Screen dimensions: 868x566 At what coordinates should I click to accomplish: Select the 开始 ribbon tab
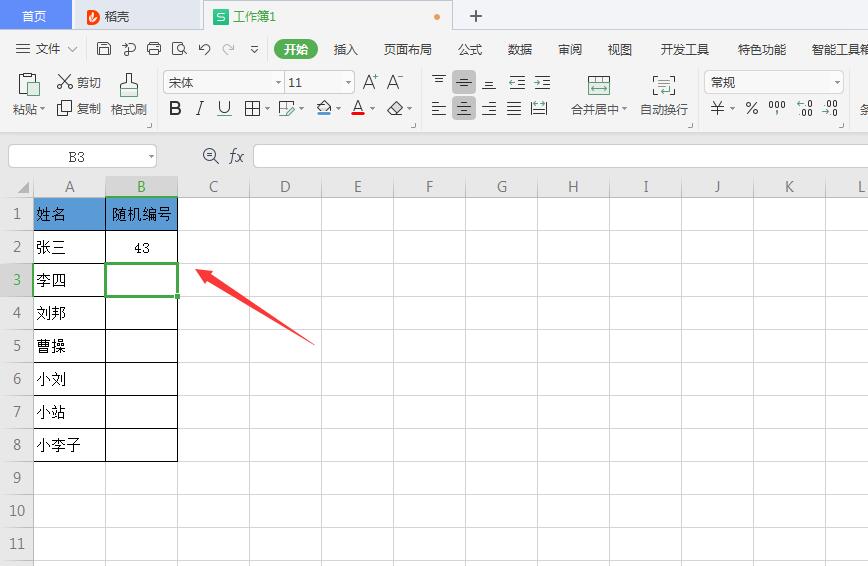pyautogui.click(x=296, y=49)
